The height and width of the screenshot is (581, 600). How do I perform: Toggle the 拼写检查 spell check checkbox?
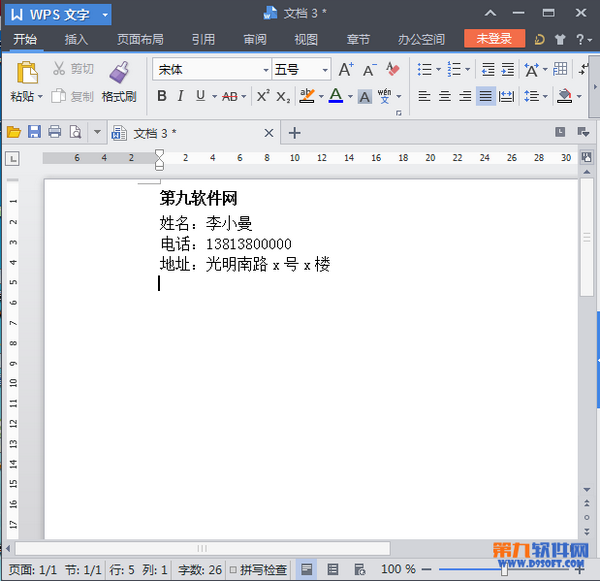click(233, 570)
